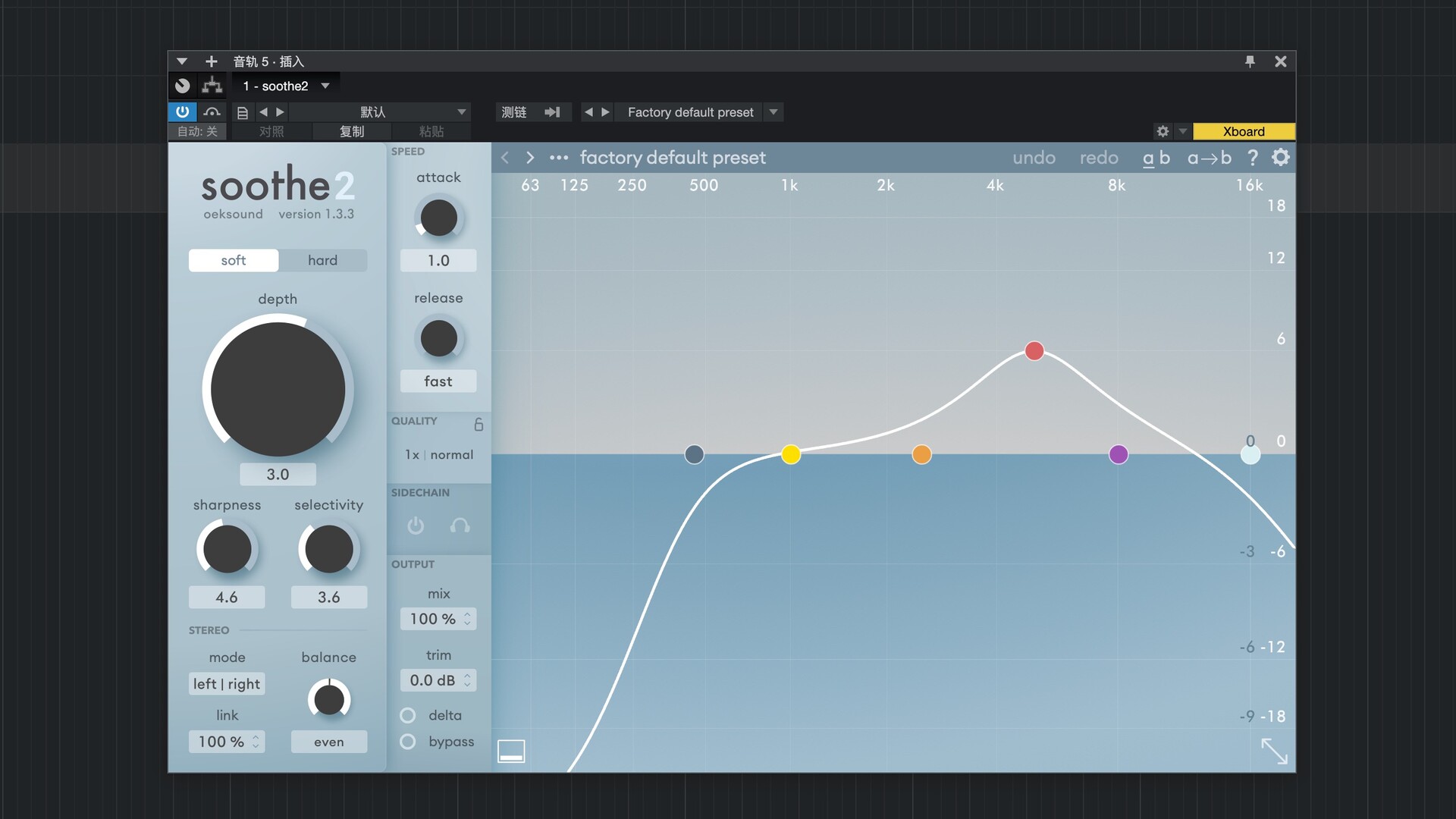Click the question mark help icon
Screen dimensions: 1456x819
pos(1253,158)
